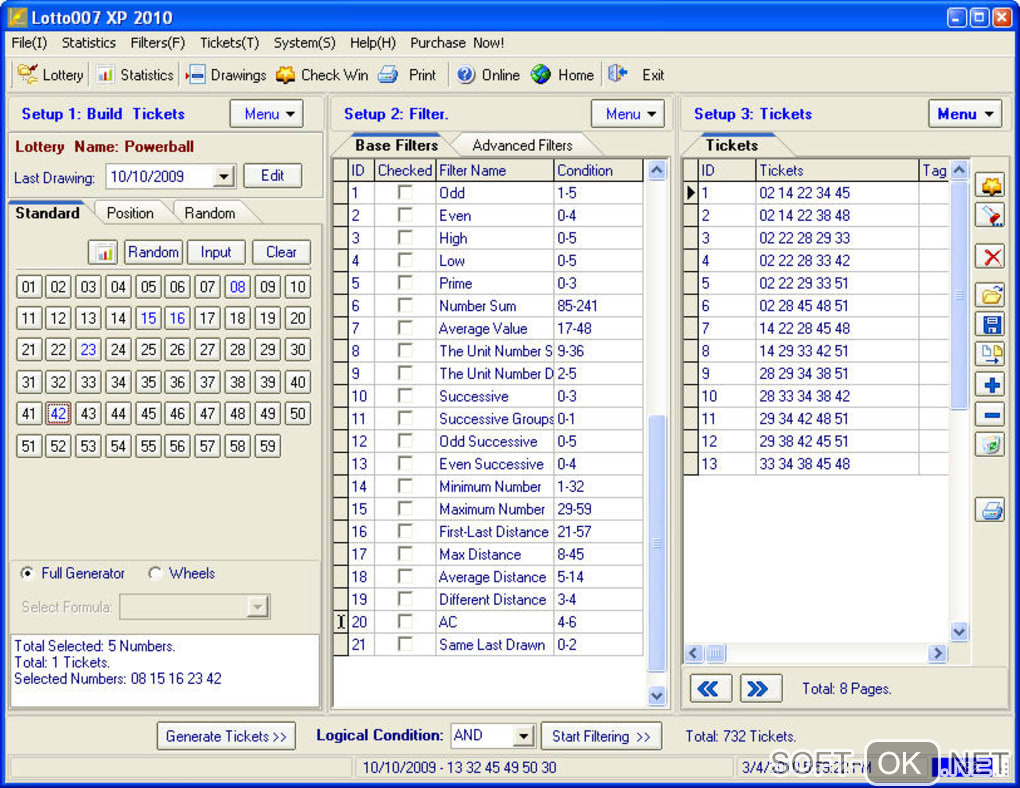Click the gold star icon beside tickets list
Screen dimensions: 1020x788
pyautogui.click(x=990, y=186)
